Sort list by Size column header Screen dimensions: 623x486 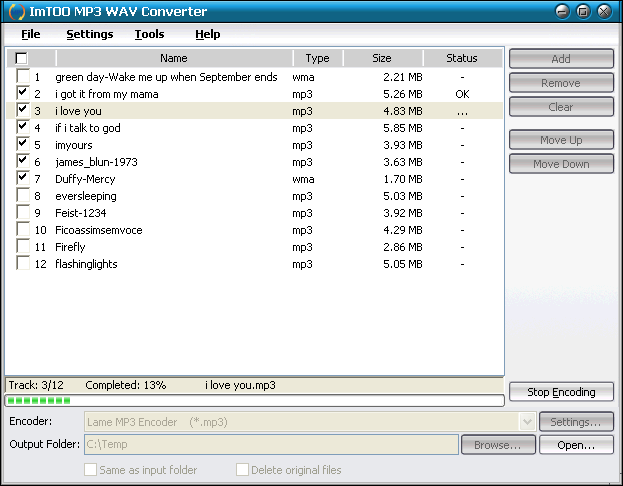coord(382,58)
